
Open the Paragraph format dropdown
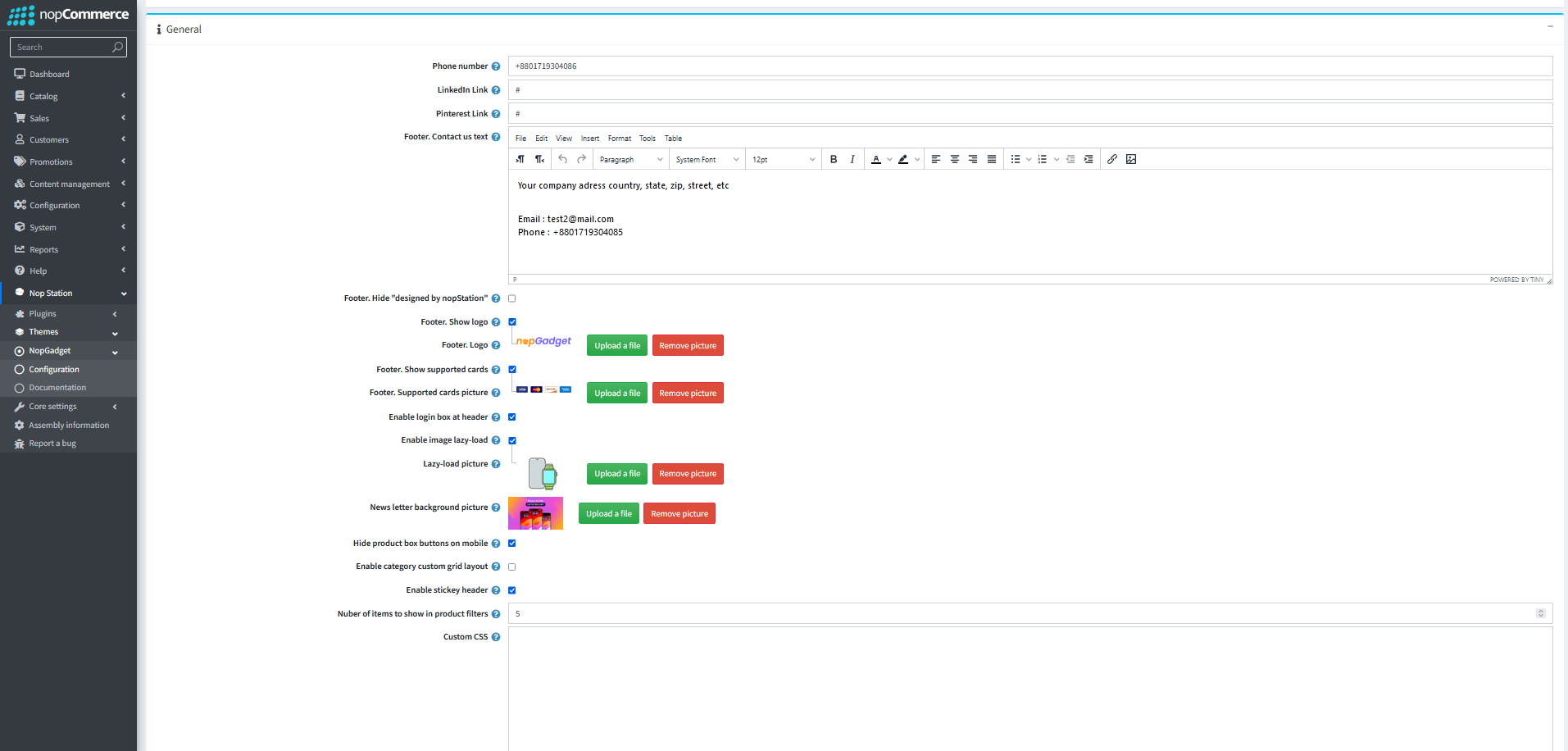[x=630, y=159]
